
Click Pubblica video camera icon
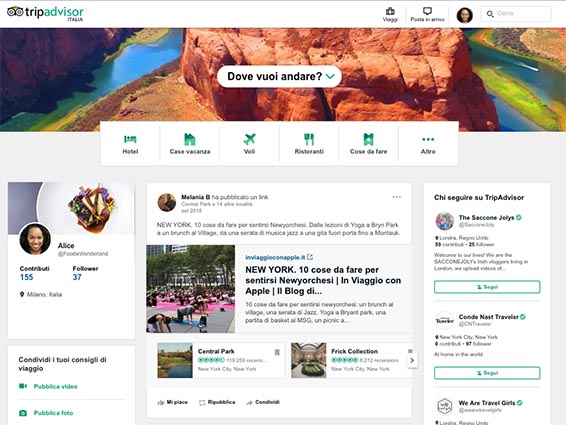(x=23, y=386)
